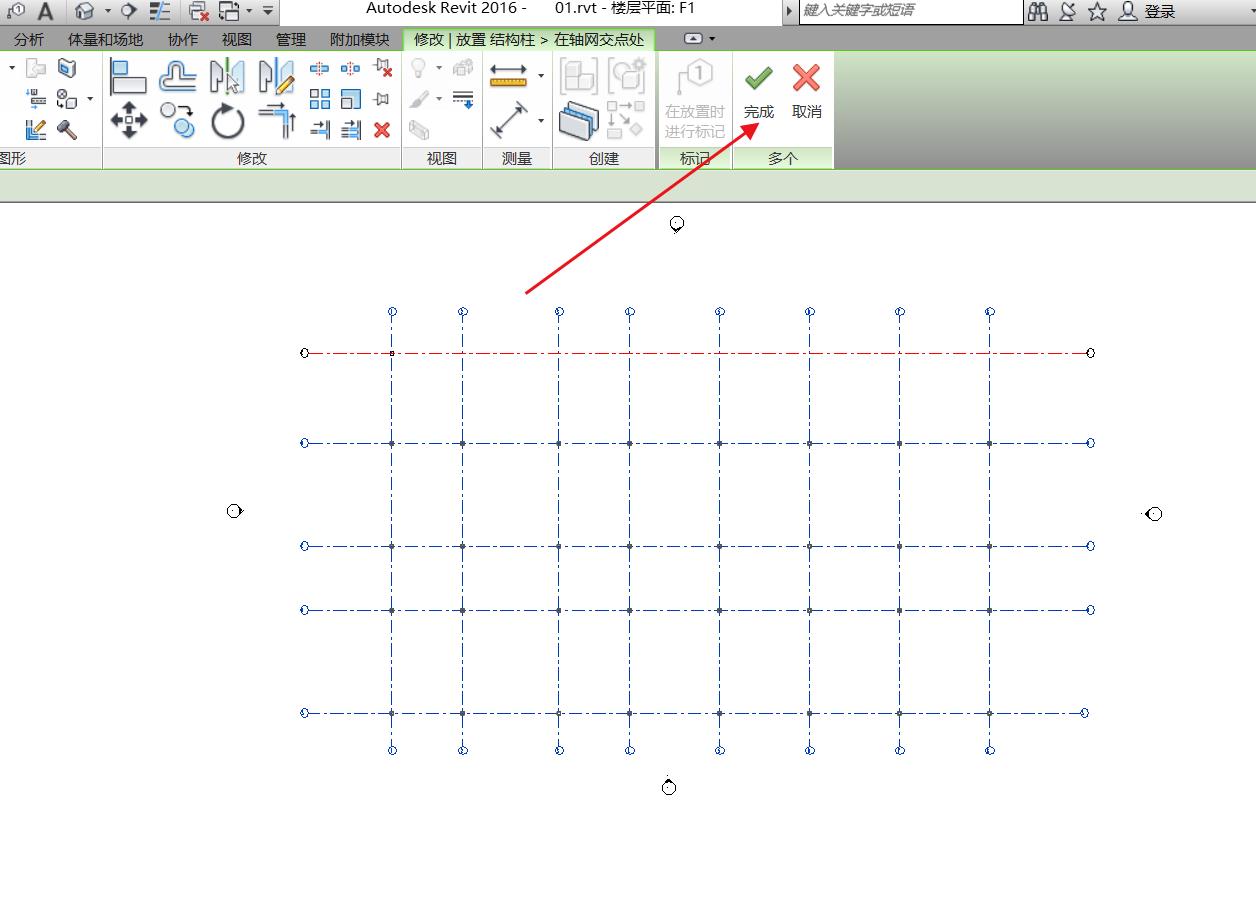Open the 管理 (Manage) ribbon tab
The image size is (1256, 911).
pyautogui.click(x=291, y=40)
